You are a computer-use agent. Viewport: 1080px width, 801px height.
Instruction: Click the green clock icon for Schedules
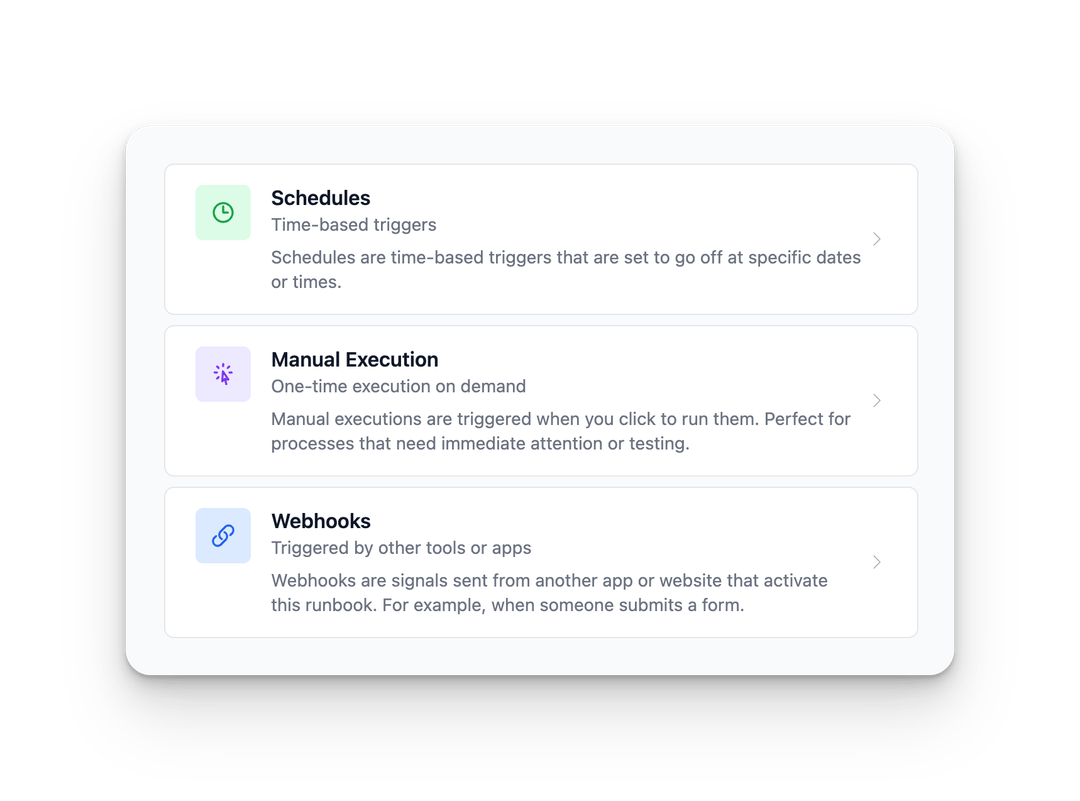223,212
